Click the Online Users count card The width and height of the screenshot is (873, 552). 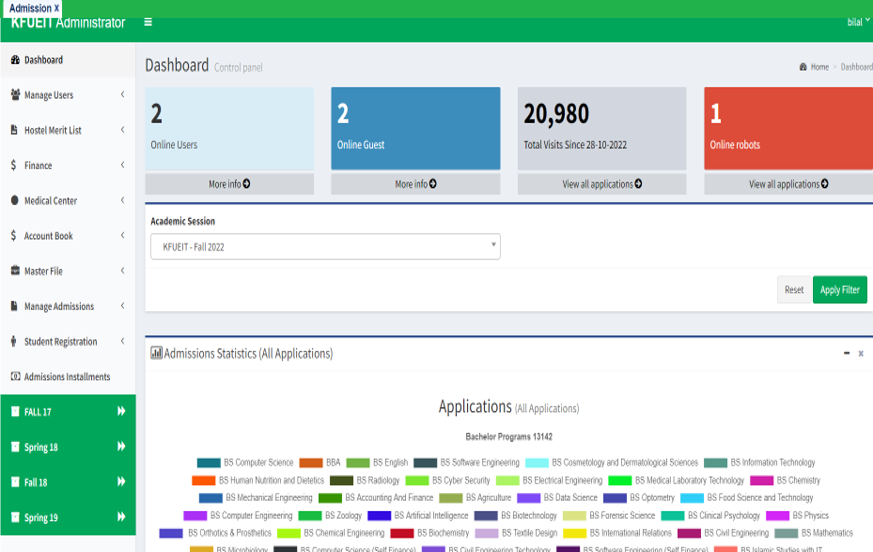[x=229, y=128]
